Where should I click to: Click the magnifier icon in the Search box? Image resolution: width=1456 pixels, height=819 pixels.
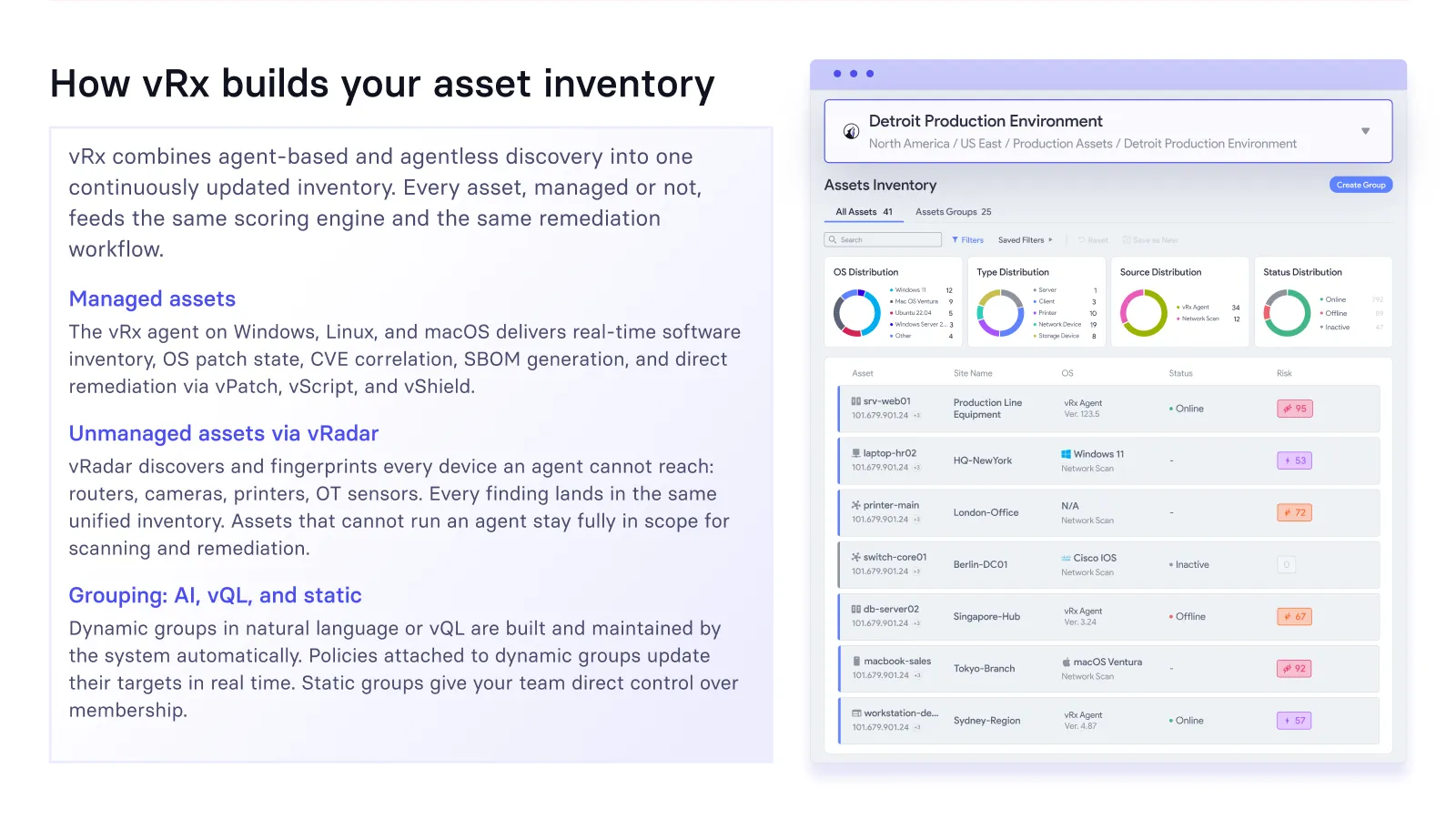pyautogui.click(x=833, y=240)
